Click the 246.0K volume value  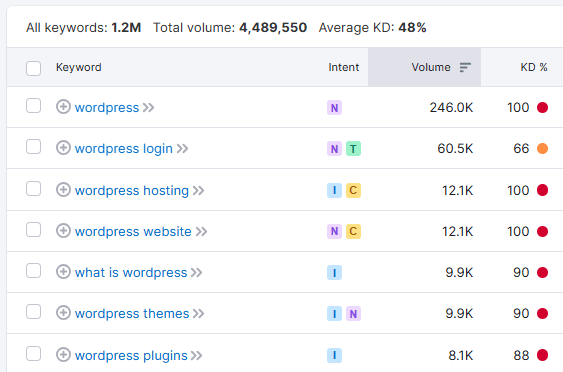click(451, 107)
